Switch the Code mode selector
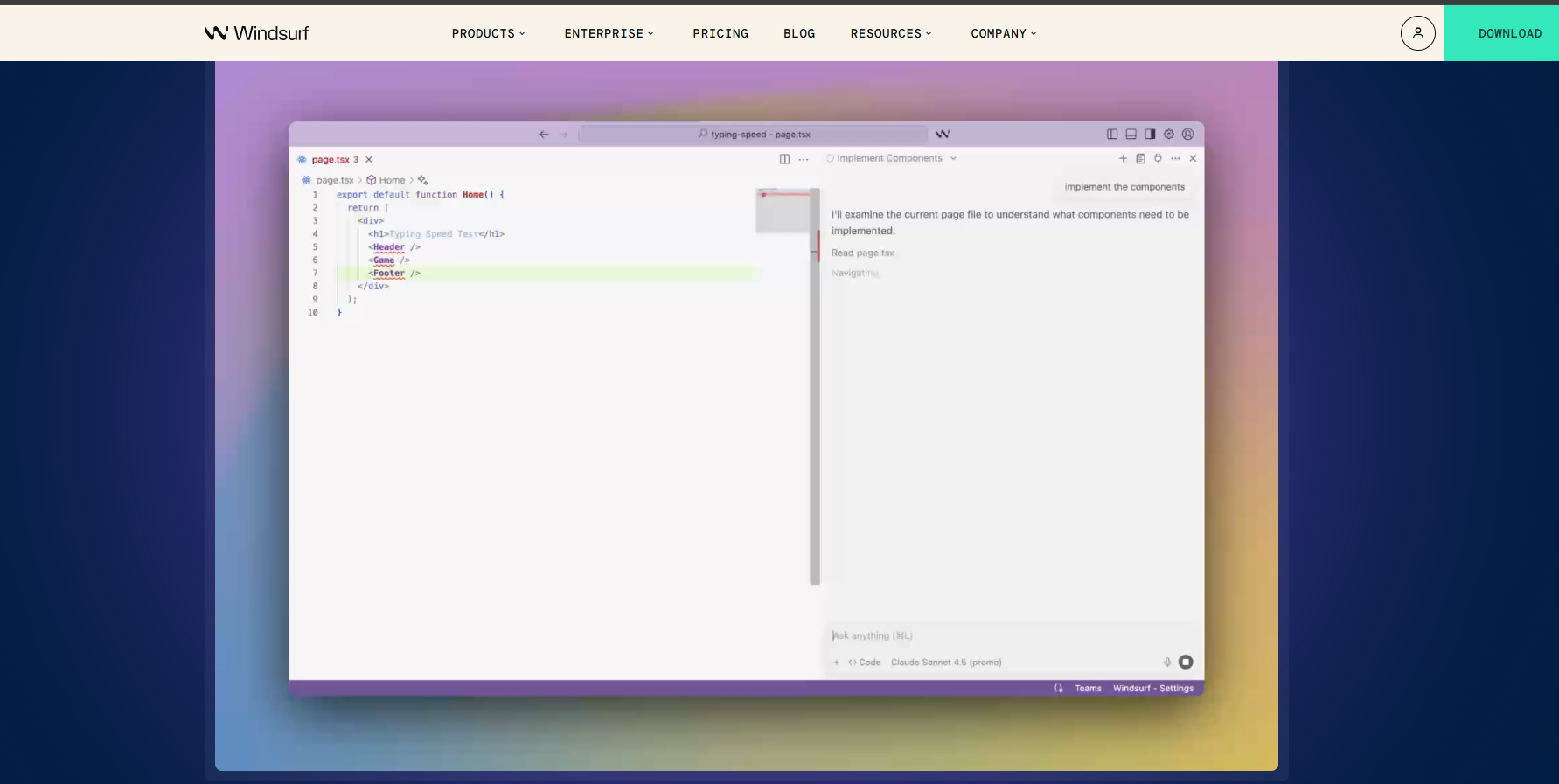The width and height of the screenshot is (1559, 784). (x=865, y=663)
